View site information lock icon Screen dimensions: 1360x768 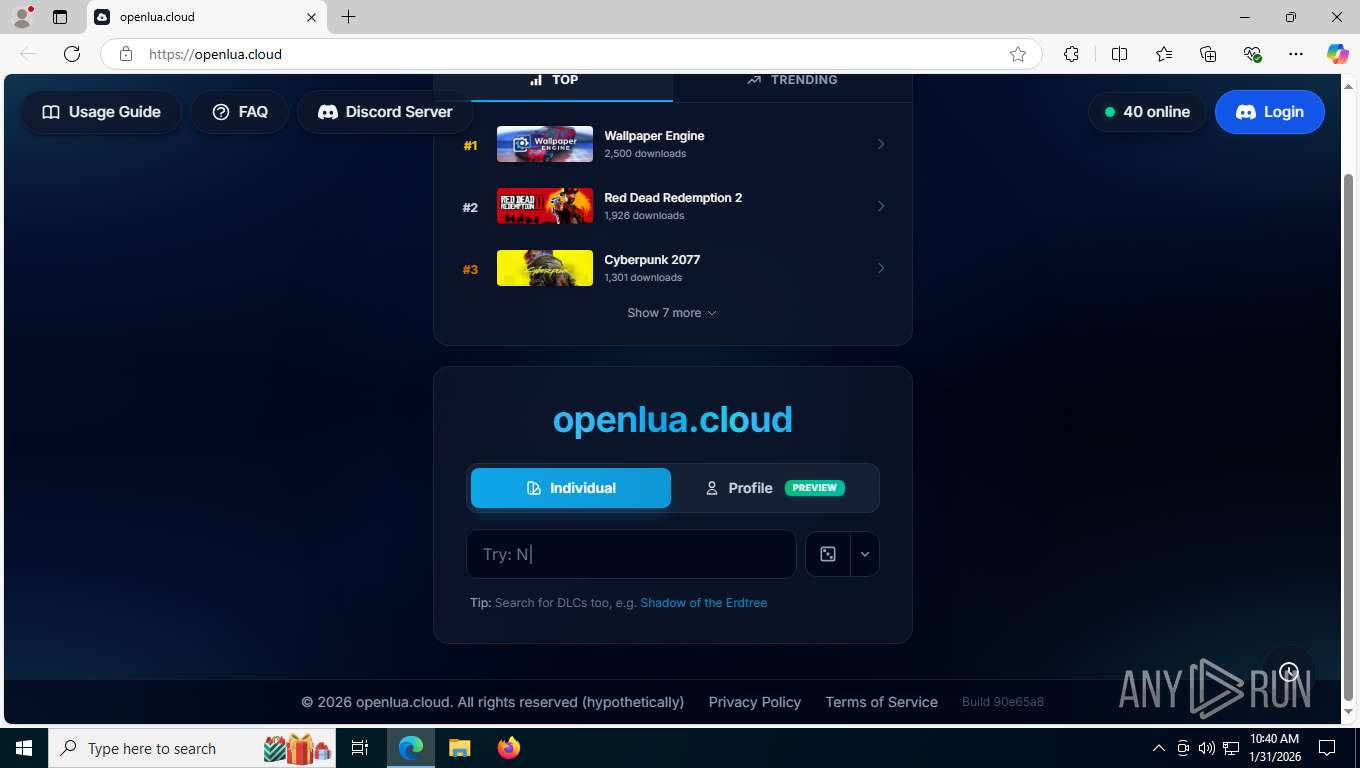(126, 54)
